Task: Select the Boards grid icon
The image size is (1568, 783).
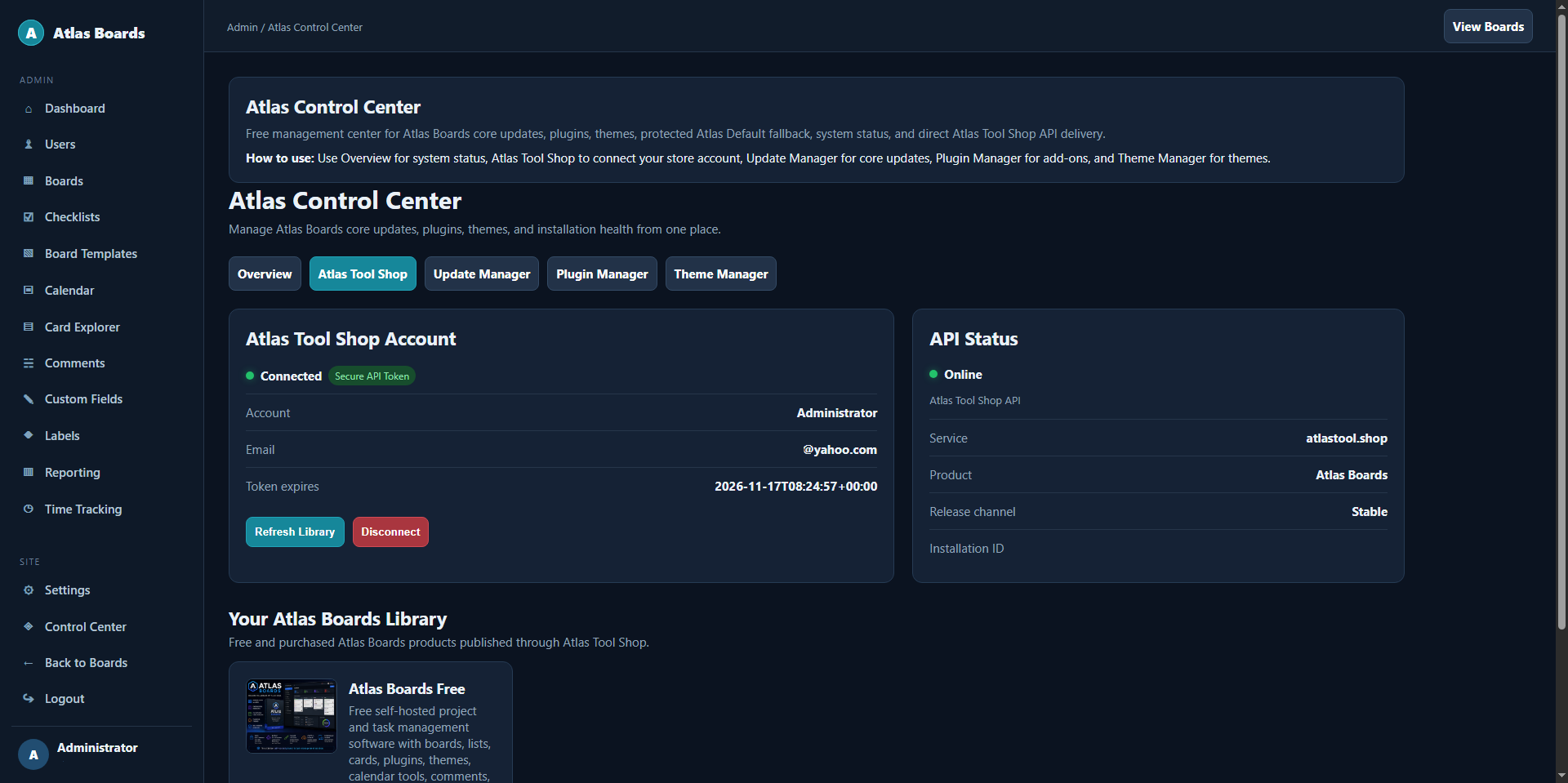Action: click(29, 181)
